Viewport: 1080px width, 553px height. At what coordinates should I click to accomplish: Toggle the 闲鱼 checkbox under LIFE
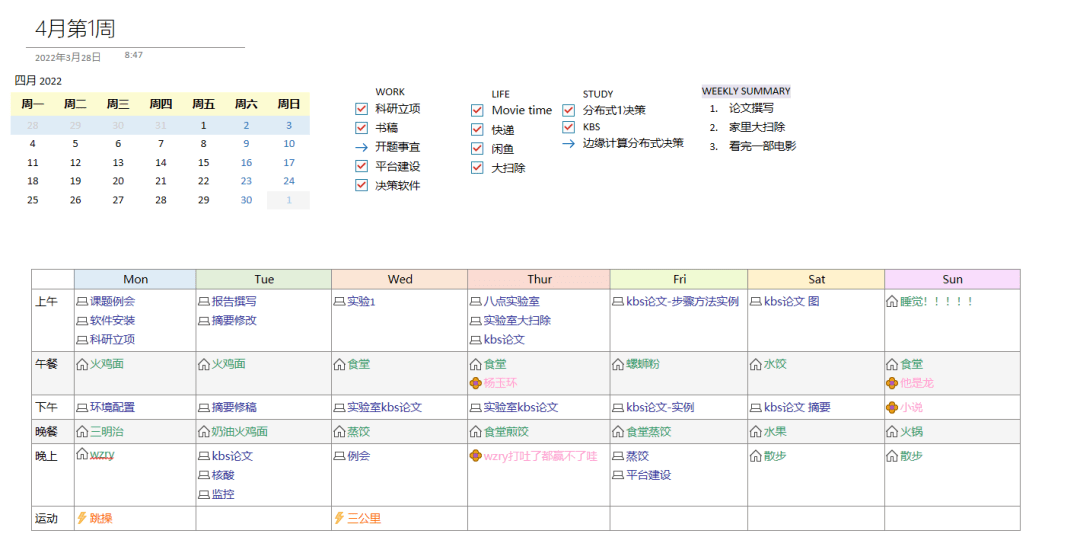tap(477, 148)
